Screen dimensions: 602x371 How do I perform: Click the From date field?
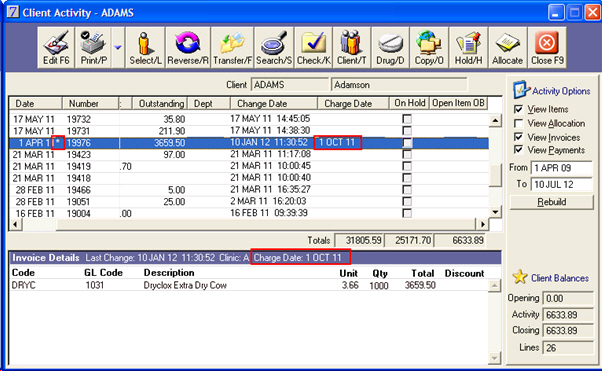(562, 168)
